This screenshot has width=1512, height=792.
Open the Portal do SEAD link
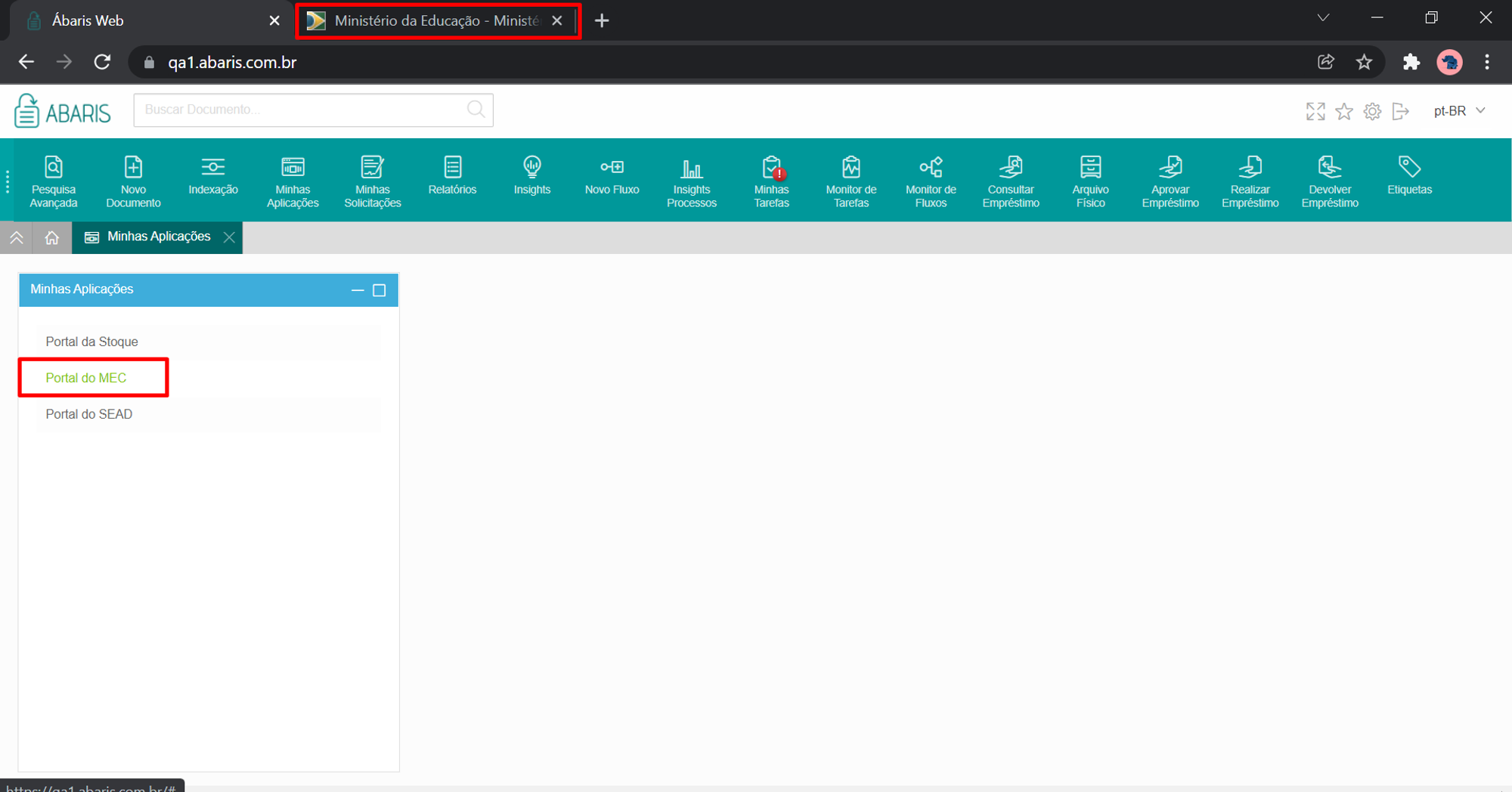pos(89,414)
